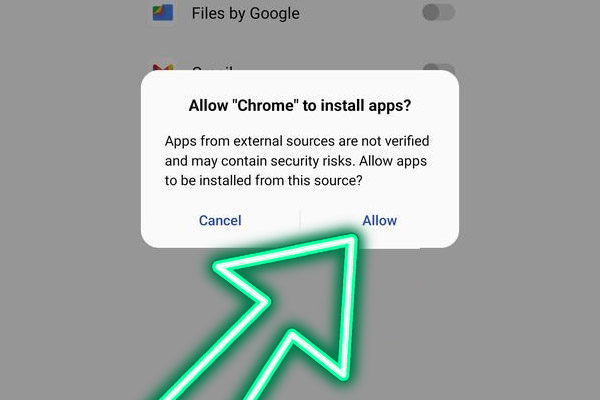Click the Files by Google app icon
600x400 pixels.
tap(163, 13)
